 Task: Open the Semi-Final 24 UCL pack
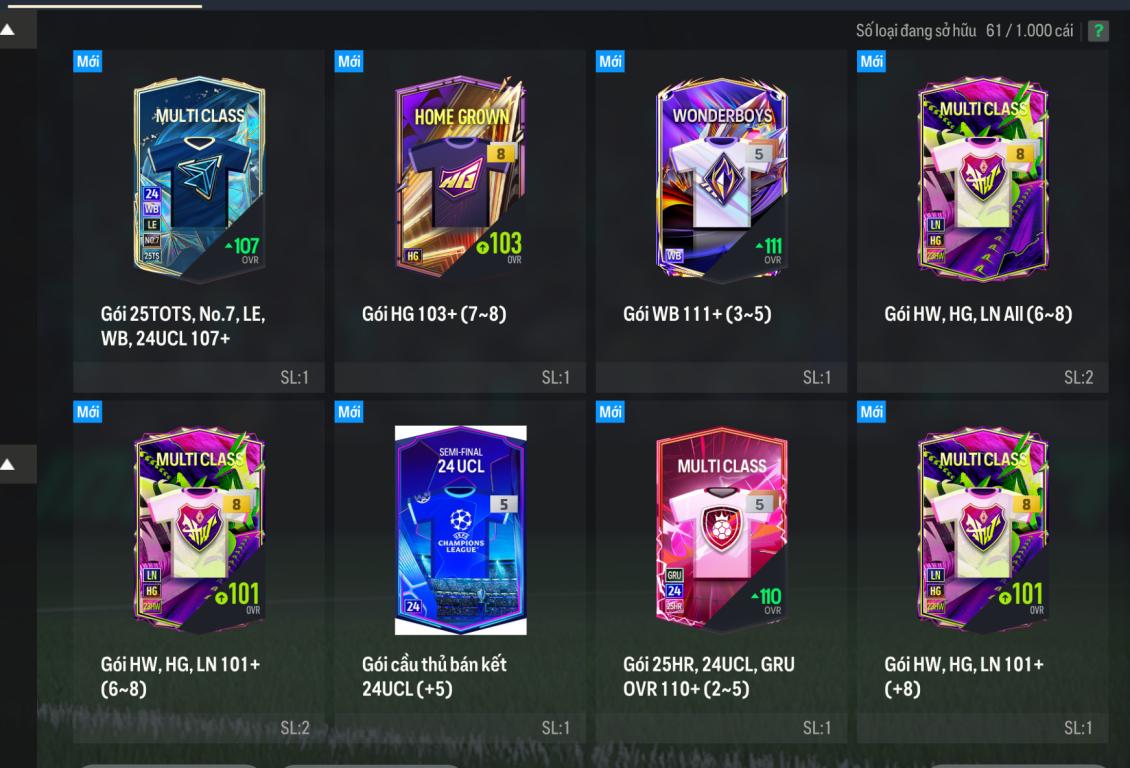(460, 571)
